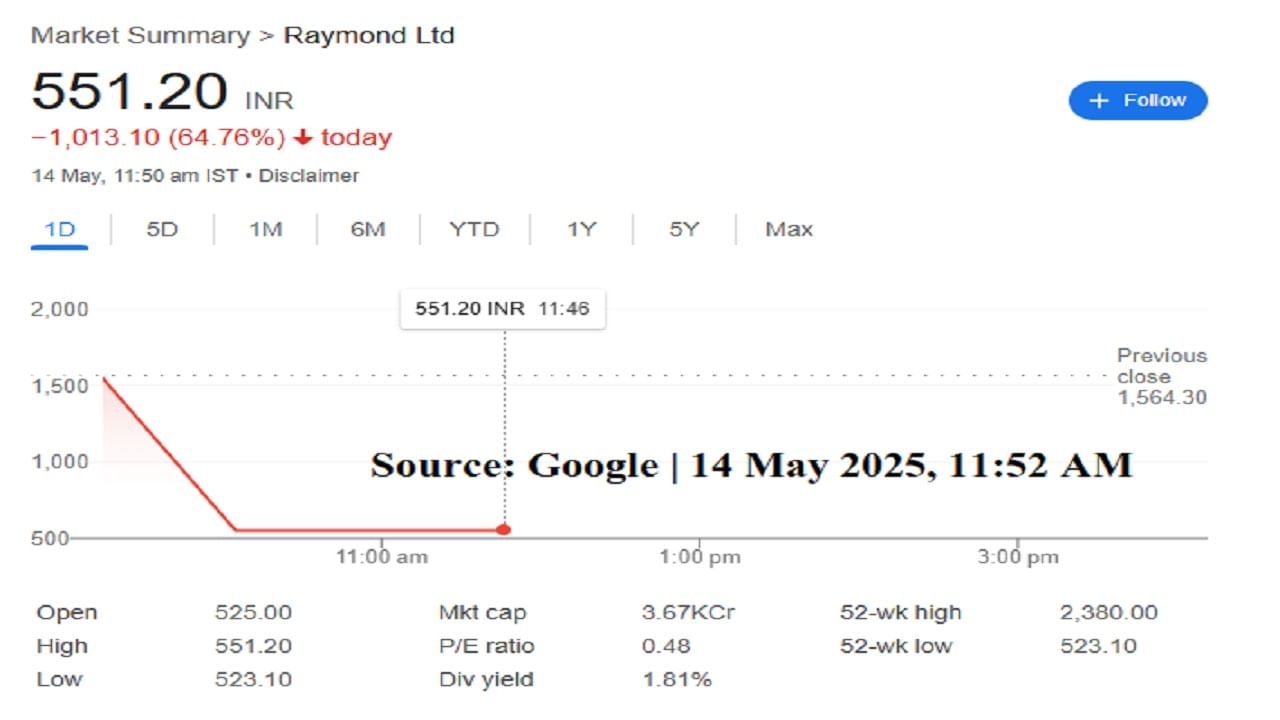1280x720 pixels.
Task: Click the large 551.20 price value
Action: 130,91
